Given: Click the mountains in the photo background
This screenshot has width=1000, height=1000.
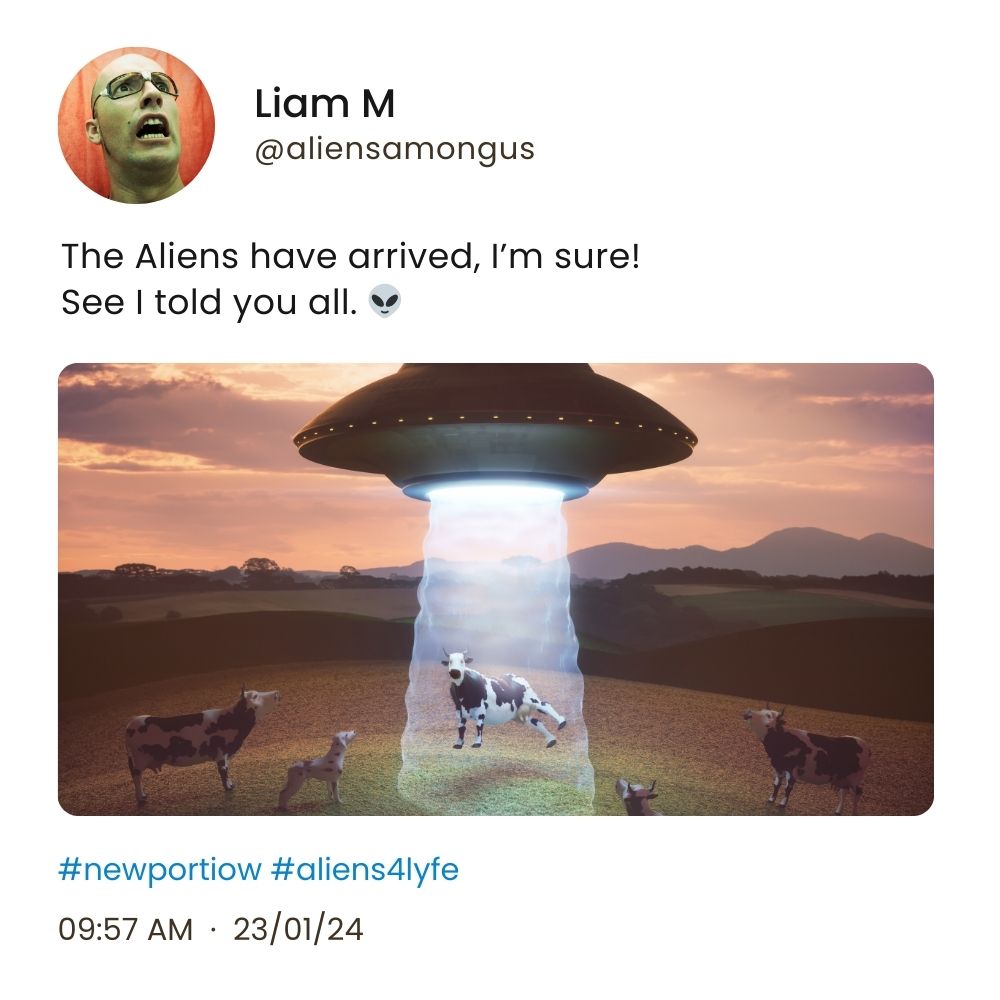Looking at the screenshot, I should [753, 554].
